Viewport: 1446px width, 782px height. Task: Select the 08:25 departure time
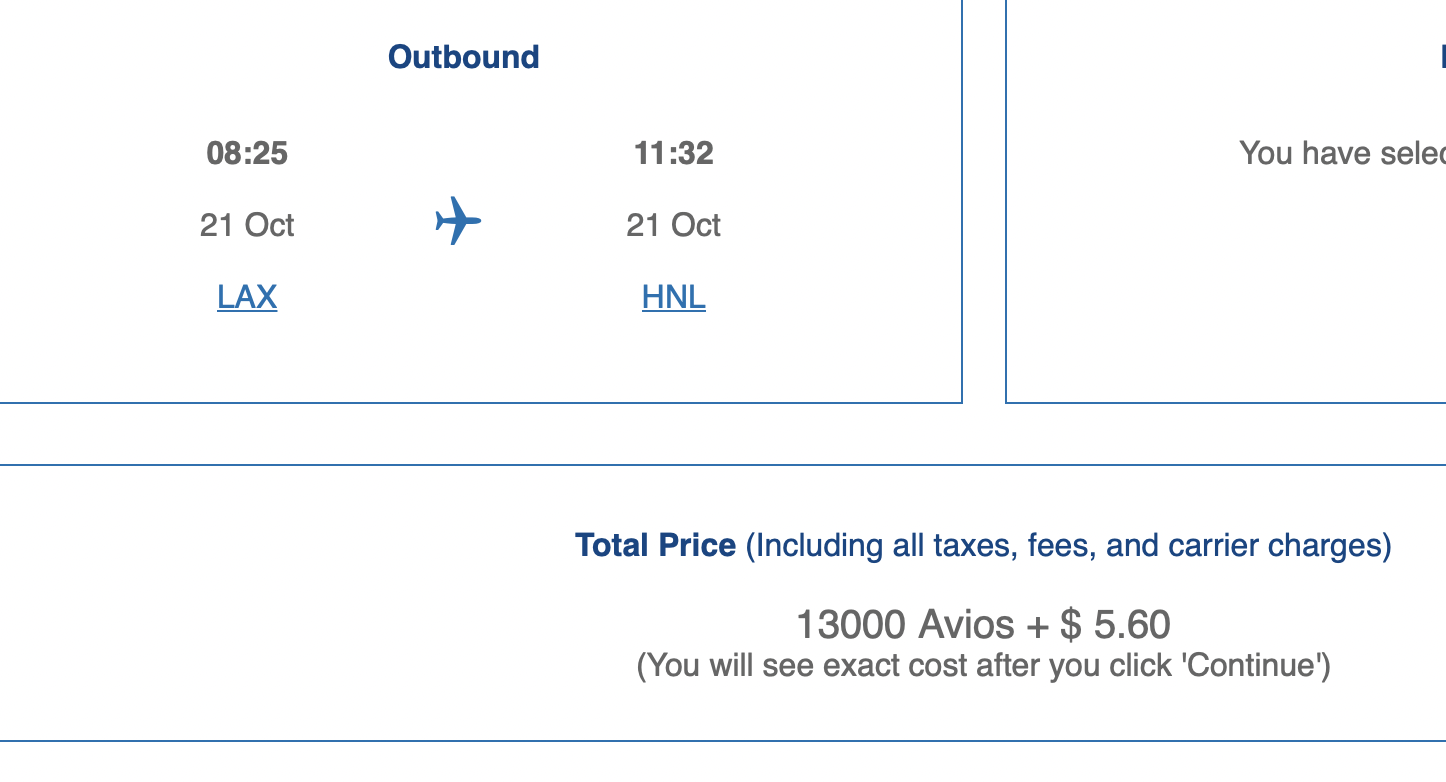[247, 153]
